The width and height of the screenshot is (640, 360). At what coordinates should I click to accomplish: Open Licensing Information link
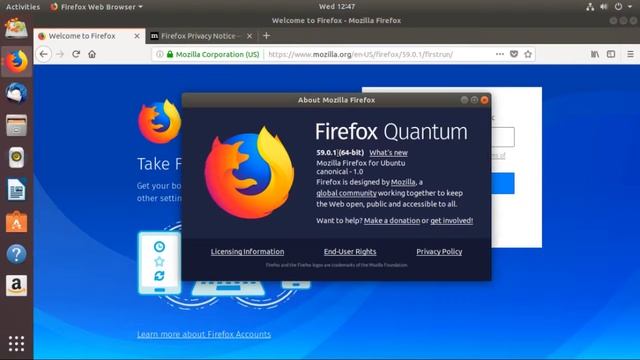coord(247,251)
